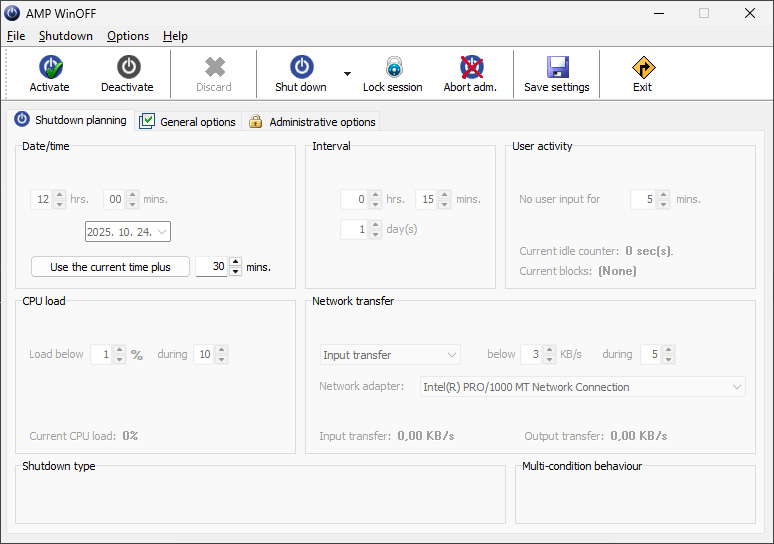Screen dimensions: 774x544
Task: Expand the arrow next to Shut down
Action: tap(347, 74)
